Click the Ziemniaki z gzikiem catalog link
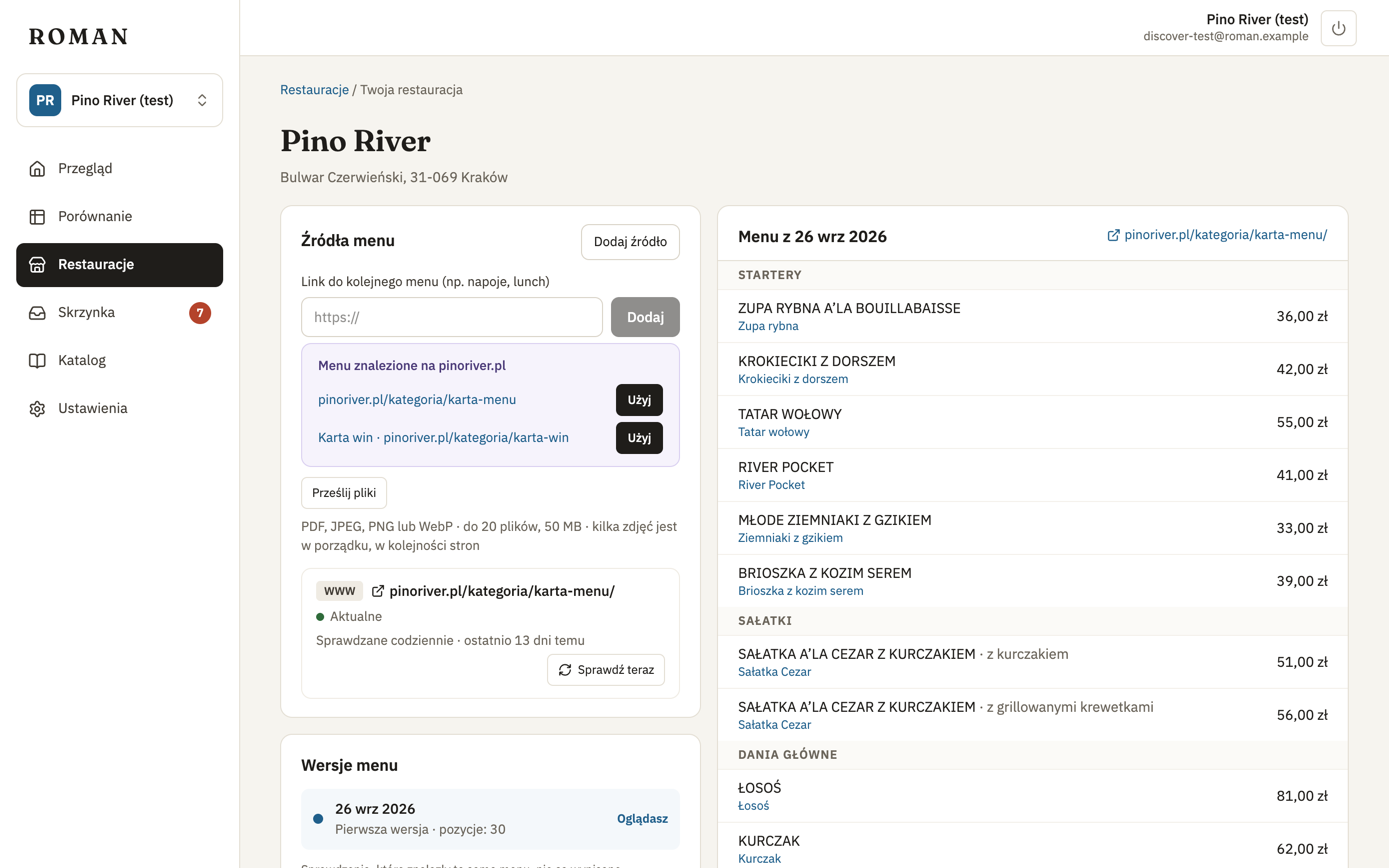This screenshot has width=1389, height=868. (x=790, y=538)
